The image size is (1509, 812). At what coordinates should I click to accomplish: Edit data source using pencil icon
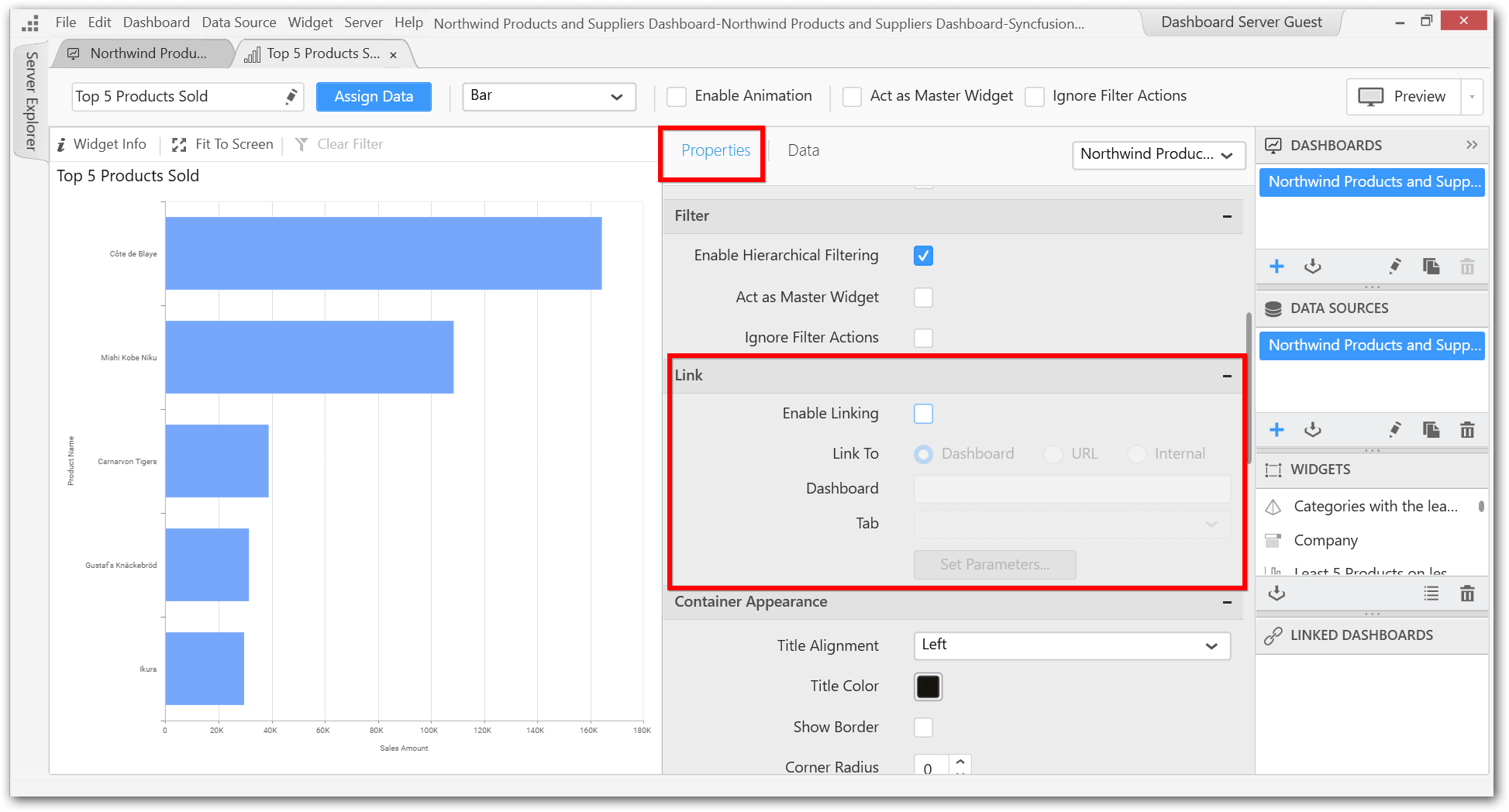(1395, 430)
